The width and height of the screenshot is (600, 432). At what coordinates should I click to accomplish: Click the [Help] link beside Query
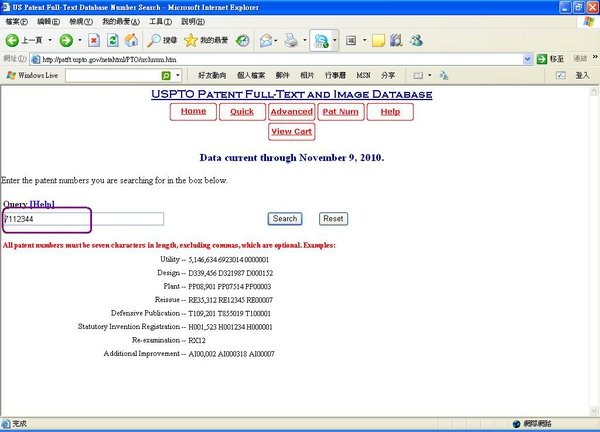42,204
